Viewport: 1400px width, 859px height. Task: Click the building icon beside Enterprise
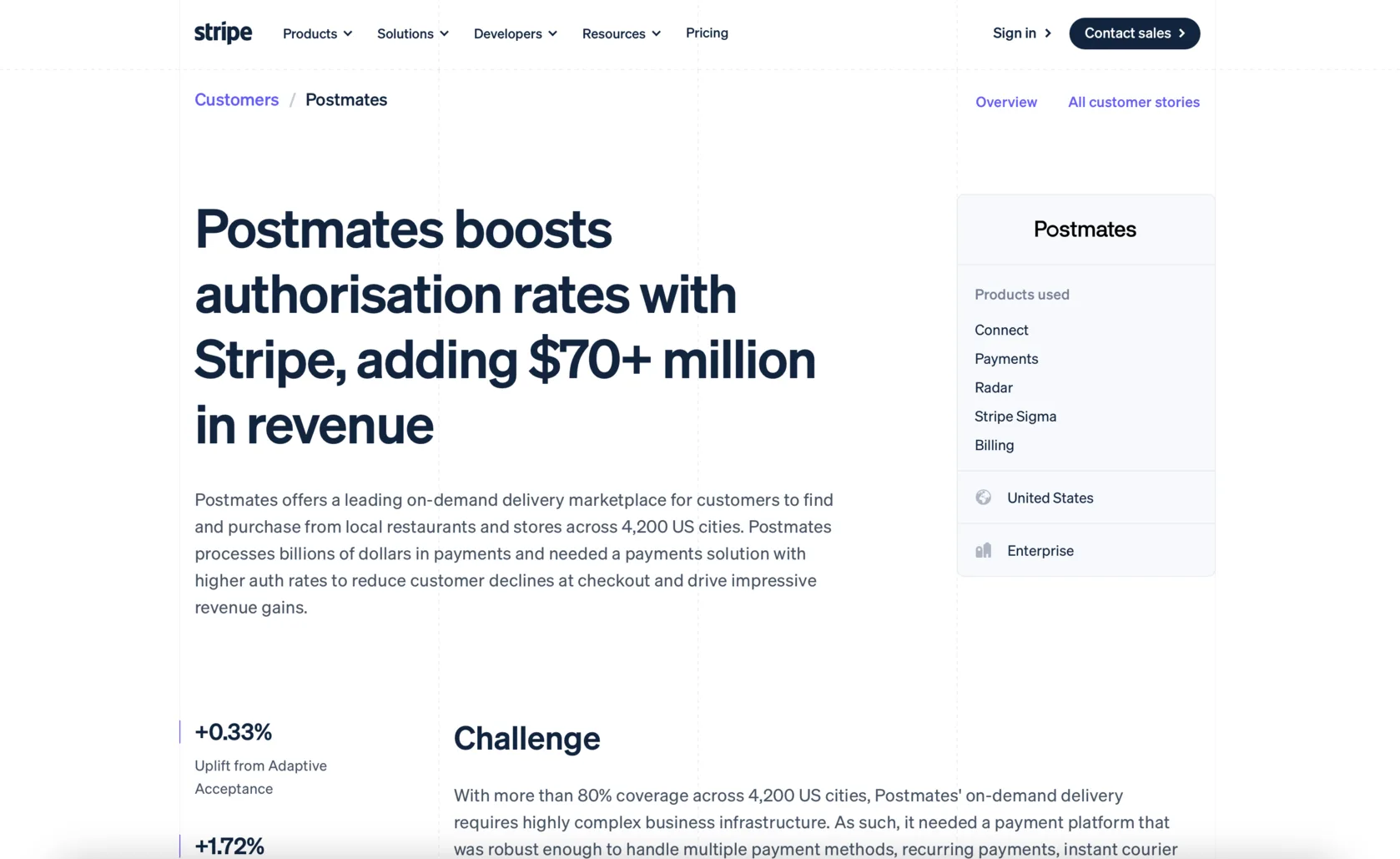pyautogui.click(x=984, y=550)
